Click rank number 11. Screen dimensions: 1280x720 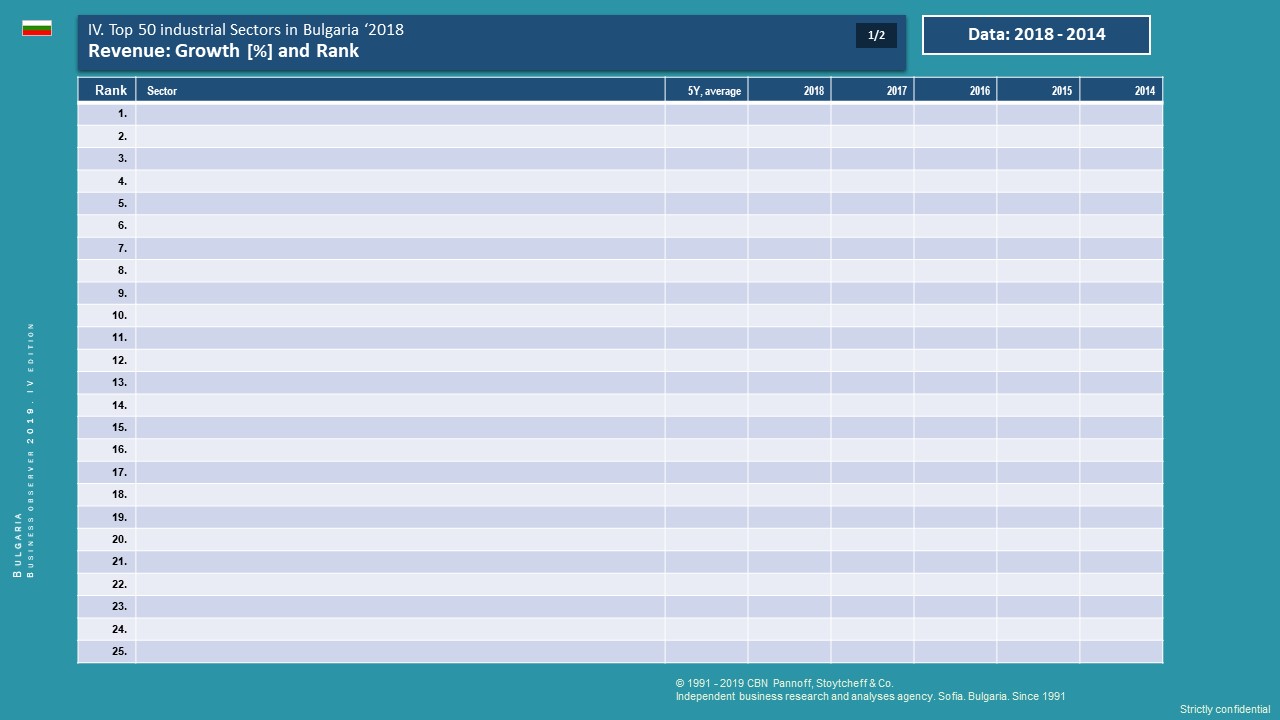(x=119, y=338)
